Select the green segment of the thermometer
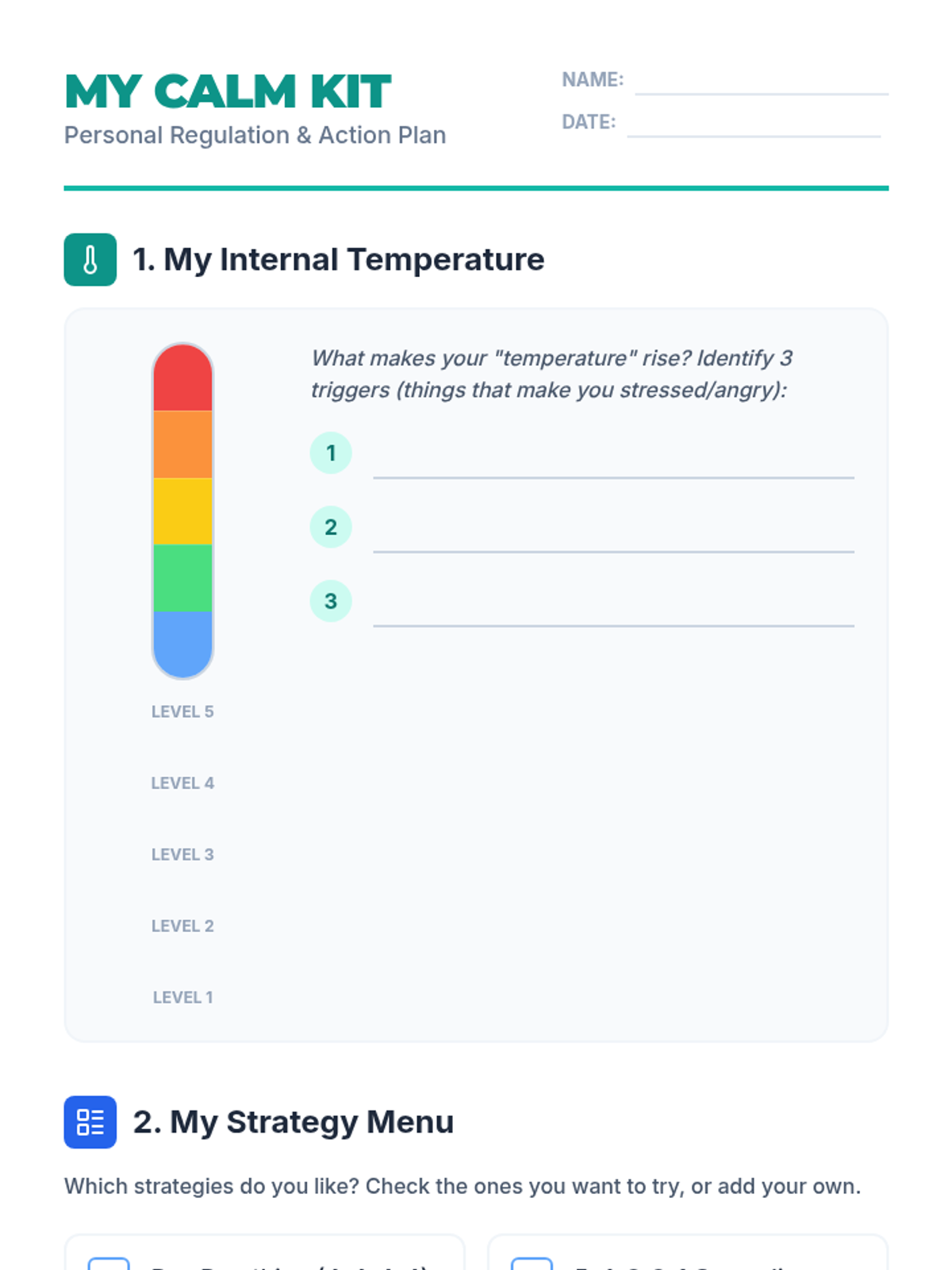The height and width of the screenshot is (1270, 952). pyautogui.click(x=182, y=578)
